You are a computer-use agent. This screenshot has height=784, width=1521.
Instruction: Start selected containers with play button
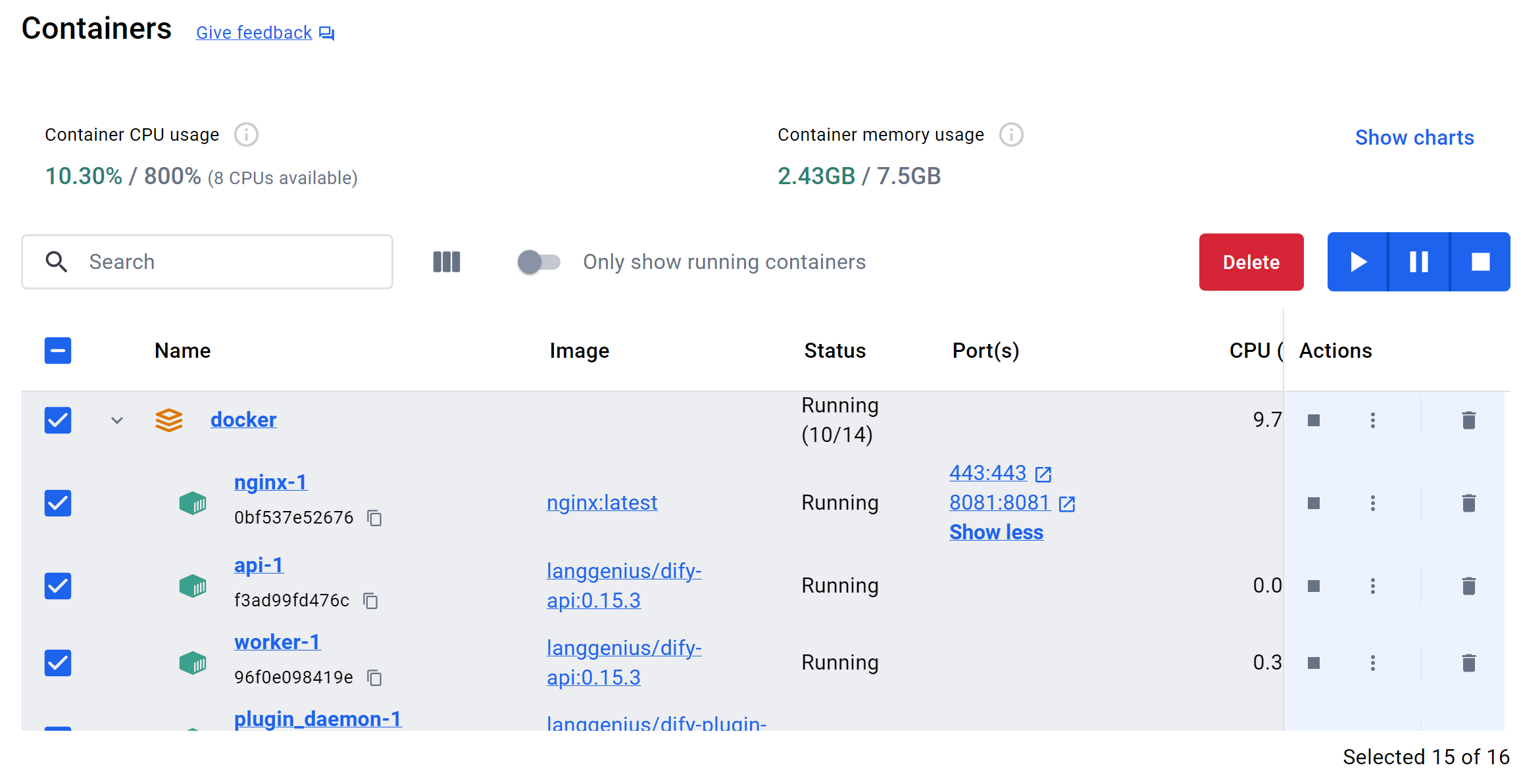pos(1358,262)
